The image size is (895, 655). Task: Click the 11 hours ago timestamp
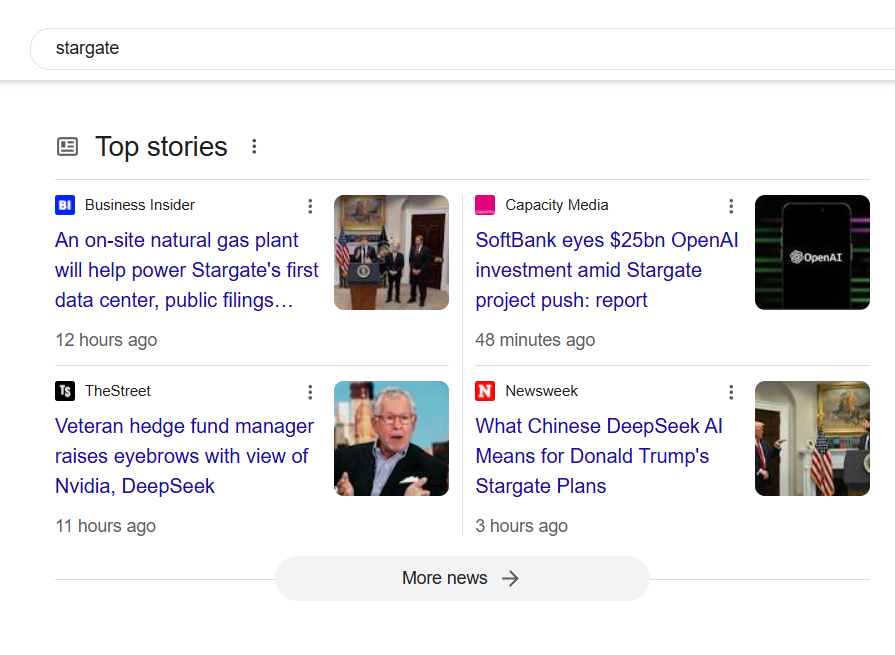[x=106, y=526]
